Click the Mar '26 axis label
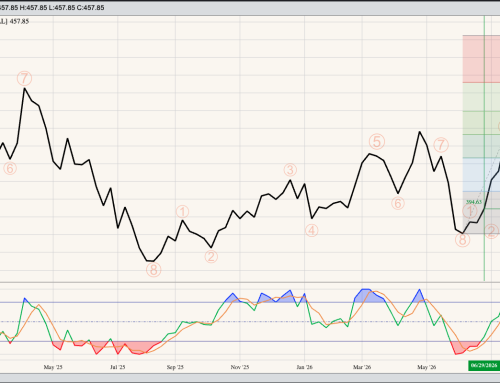Screen dimensions: 500x383 362,367
